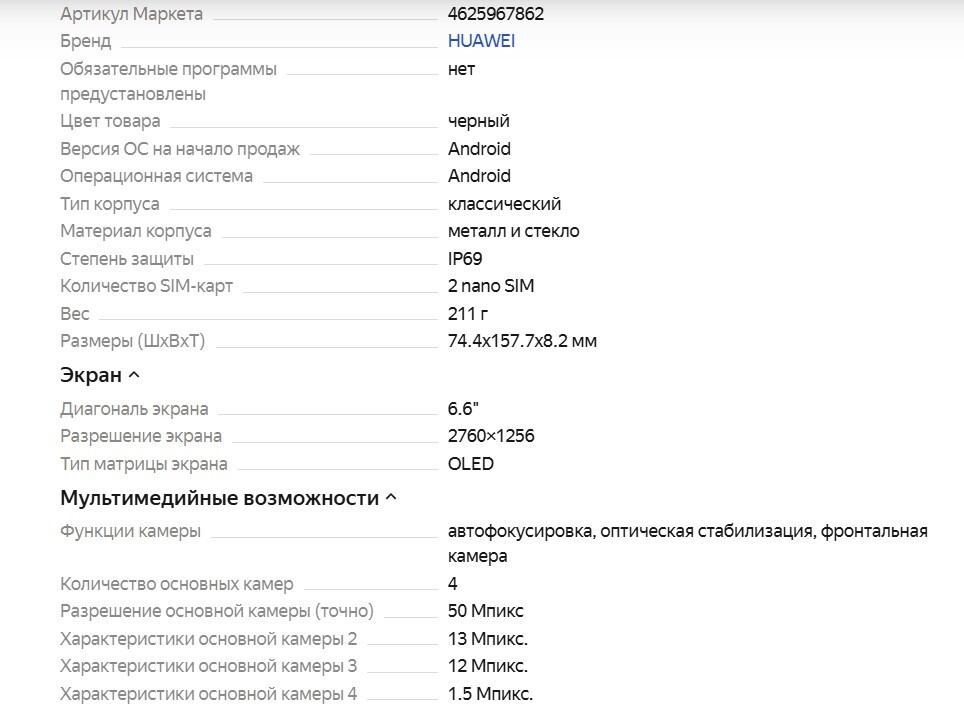
Task: Click the Бренд label
Action: (x=86, y=41)
